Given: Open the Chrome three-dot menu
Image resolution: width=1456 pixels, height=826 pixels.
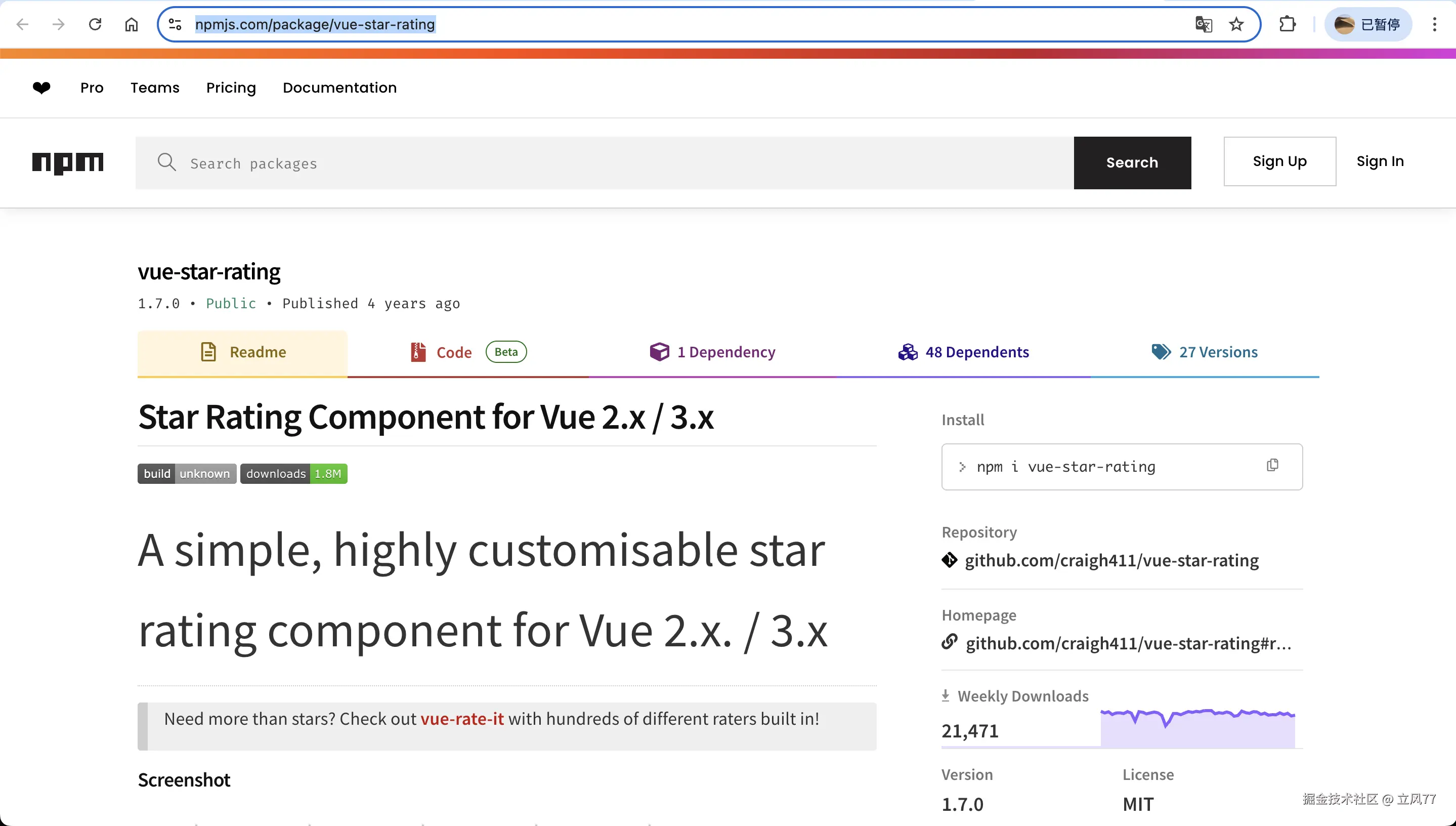Looking at the screenshot, I should pyautogui.click(x=1434, y=24).
